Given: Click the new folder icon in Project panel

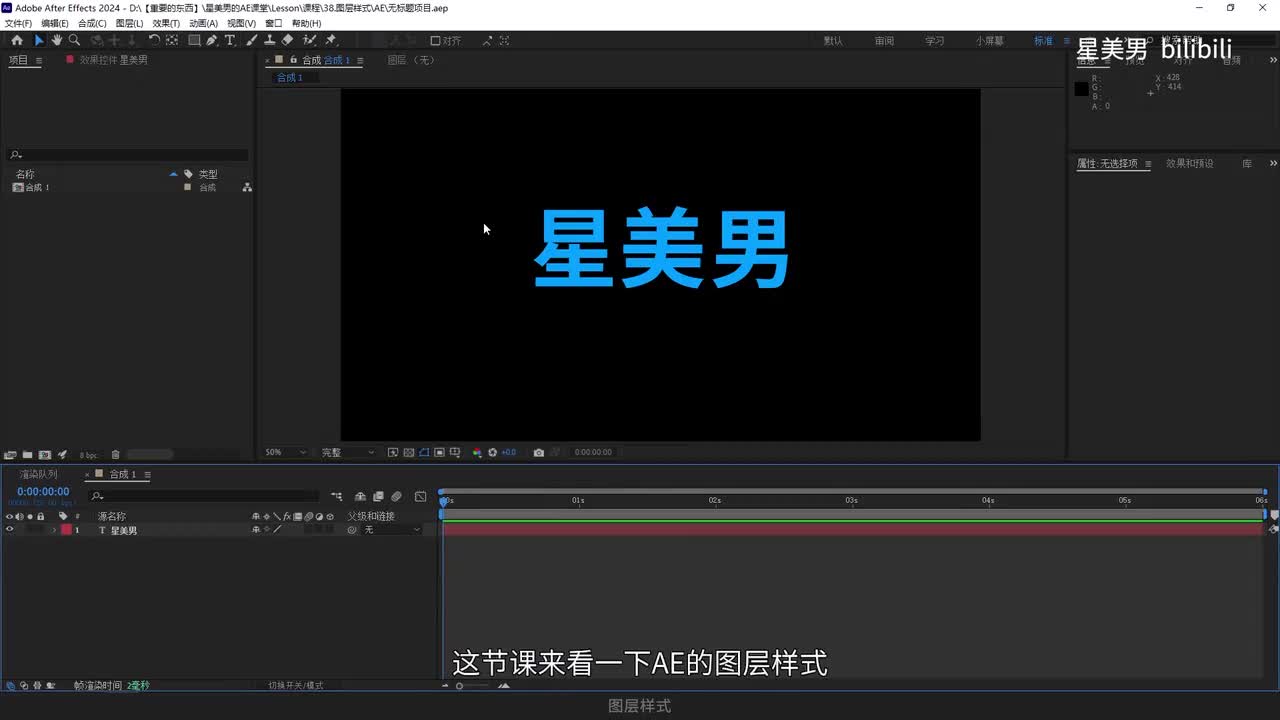Looking at the screenshot, I should [x=27, y=454].
